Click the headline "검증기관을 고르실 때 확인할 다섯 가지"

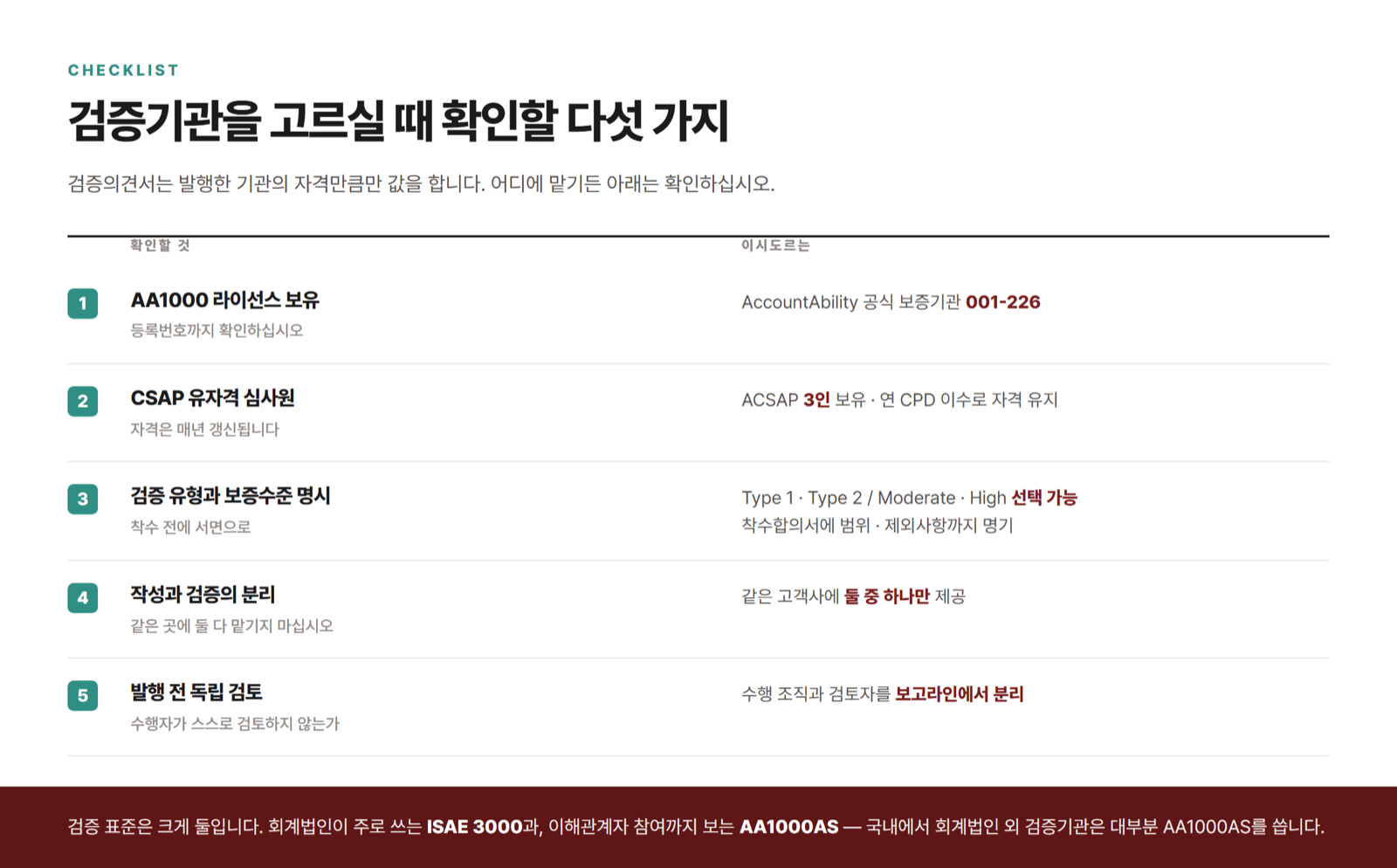point(398,121)
